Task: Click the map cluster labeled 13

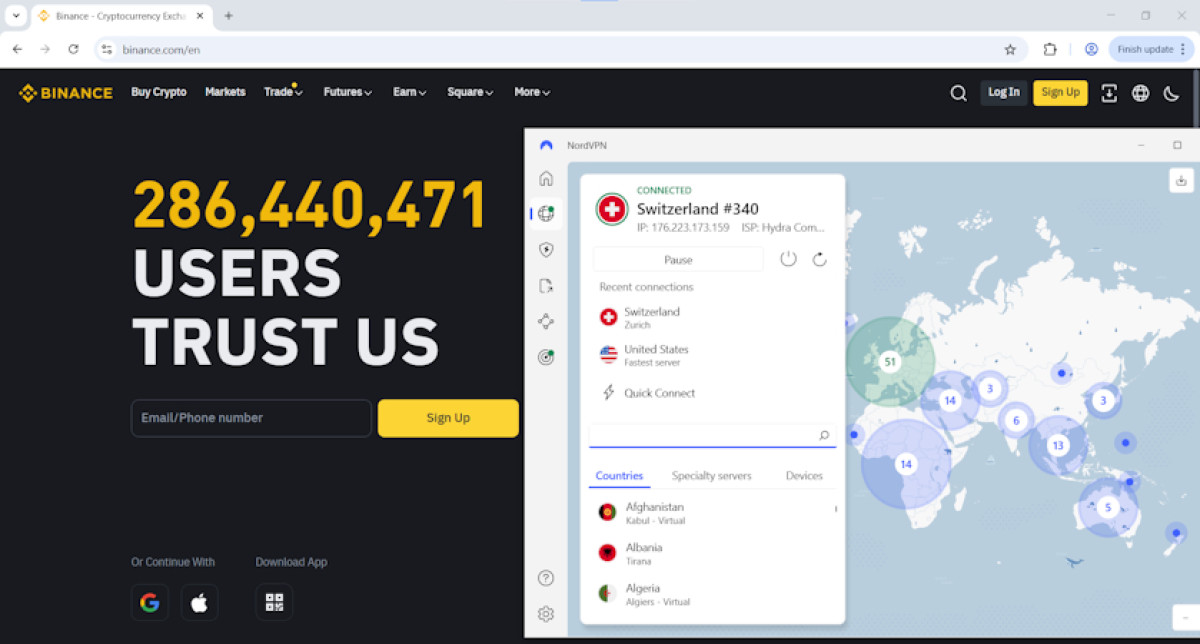Action: click(1058, 445)
